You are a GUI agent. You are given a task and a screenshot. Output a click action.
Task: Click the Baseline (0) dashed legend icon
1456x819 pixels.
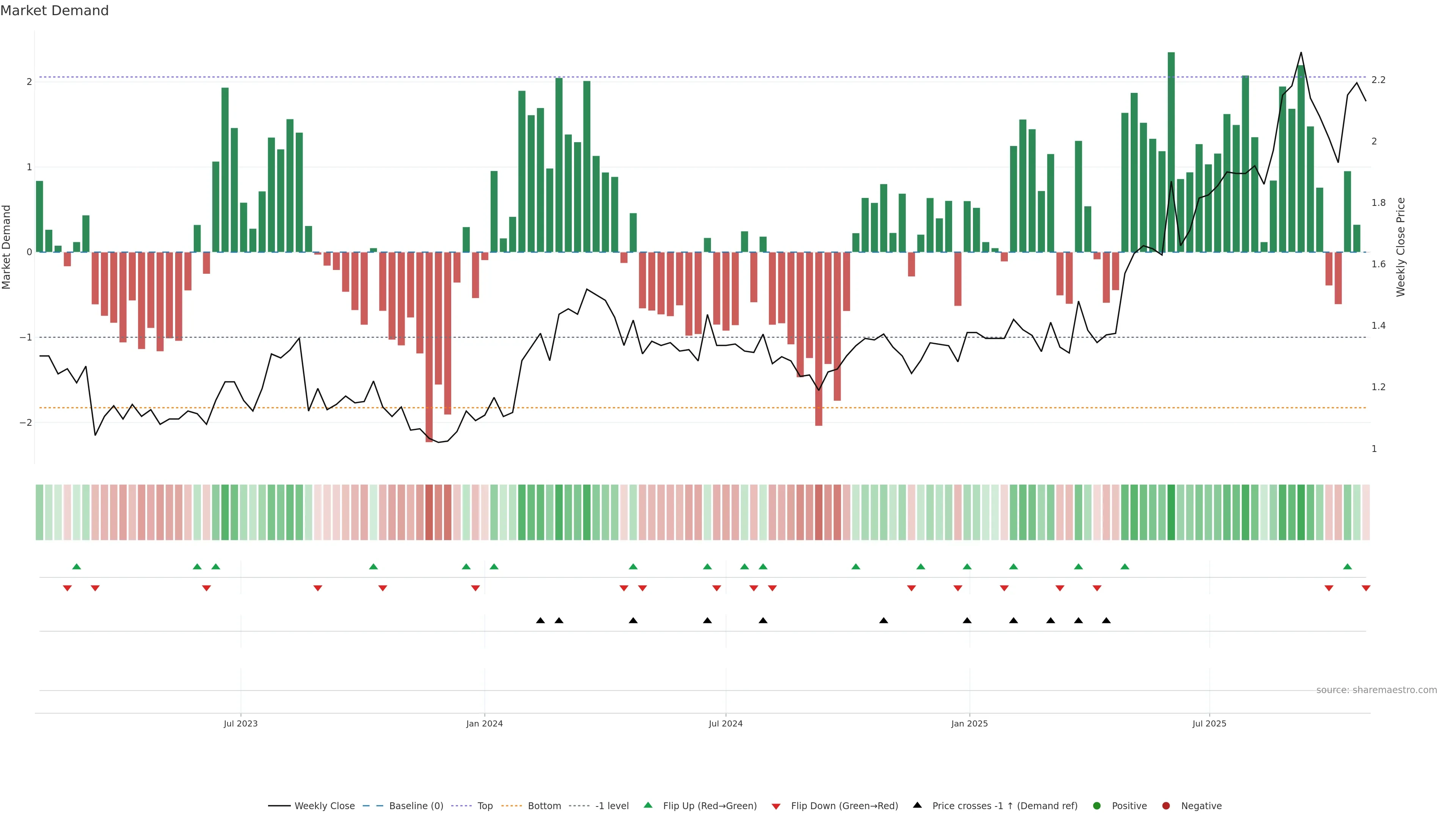(x=372, y=806)
